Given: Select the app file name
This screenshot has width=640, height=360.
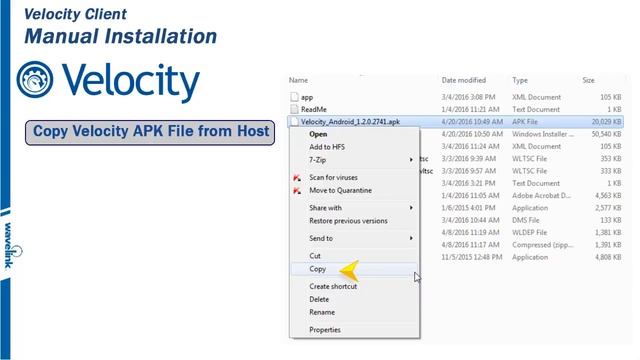Looking at the screenshot, I should pos(307,97).
